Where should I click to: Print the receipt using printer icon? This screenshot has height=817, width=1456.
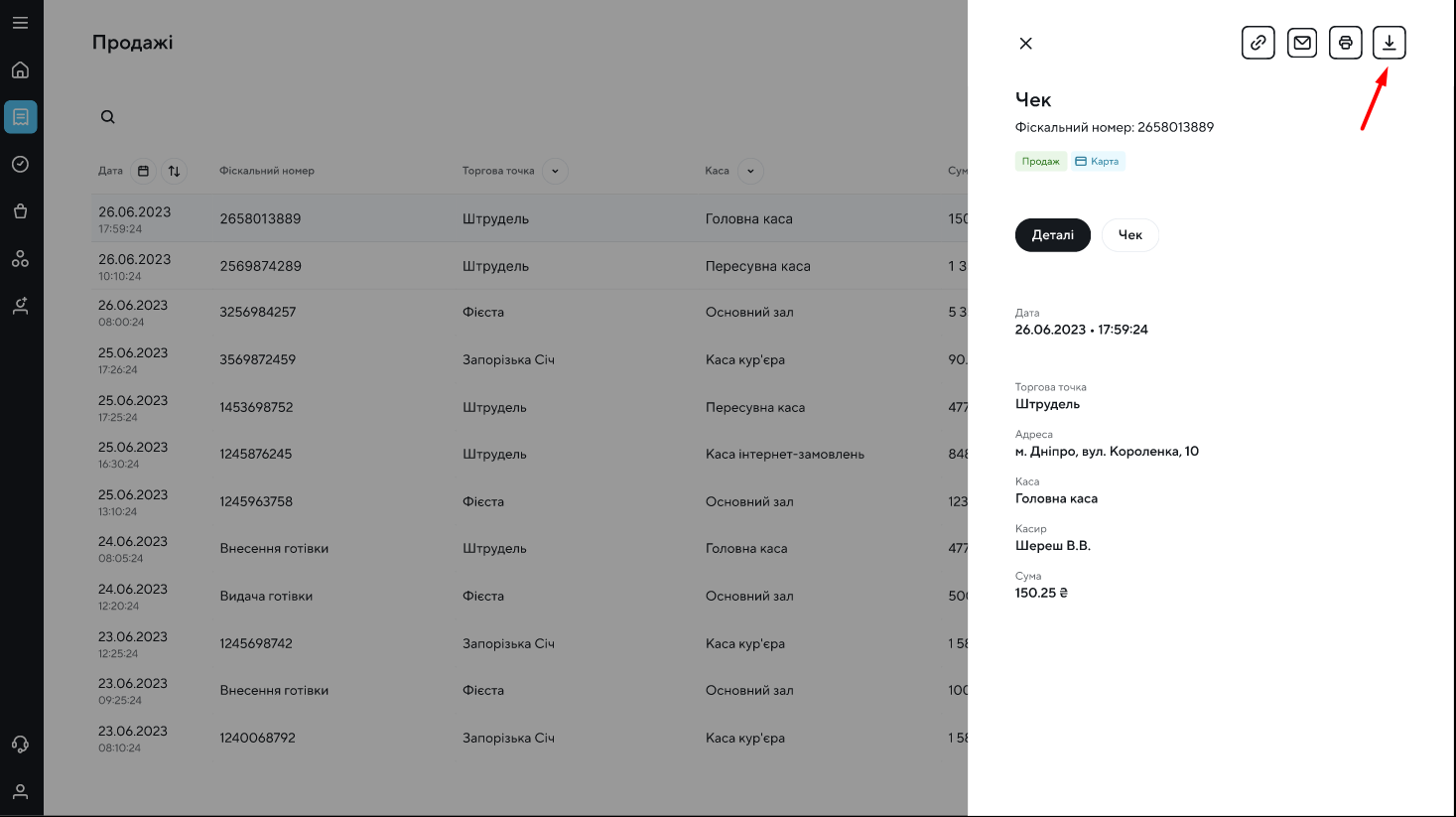(1345, 43)
